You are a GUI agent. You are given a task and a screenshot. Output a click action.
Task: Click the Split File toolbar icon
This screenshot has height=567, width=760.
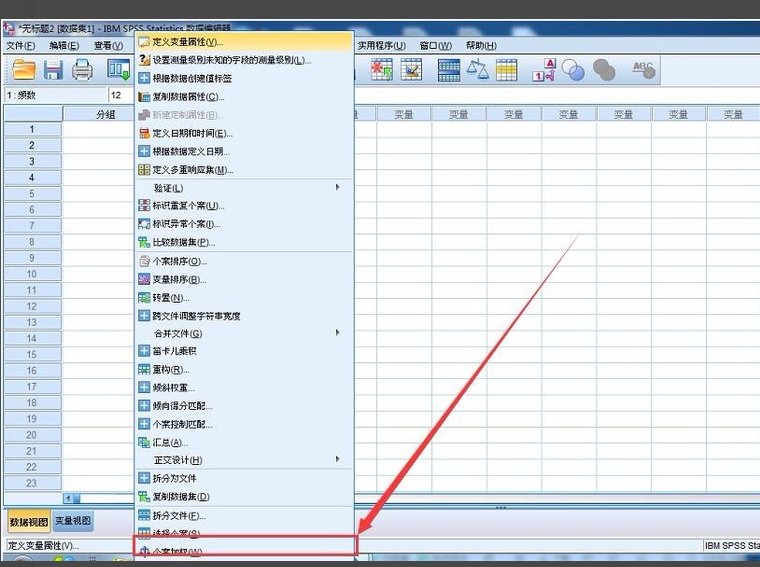coord(449,70)
